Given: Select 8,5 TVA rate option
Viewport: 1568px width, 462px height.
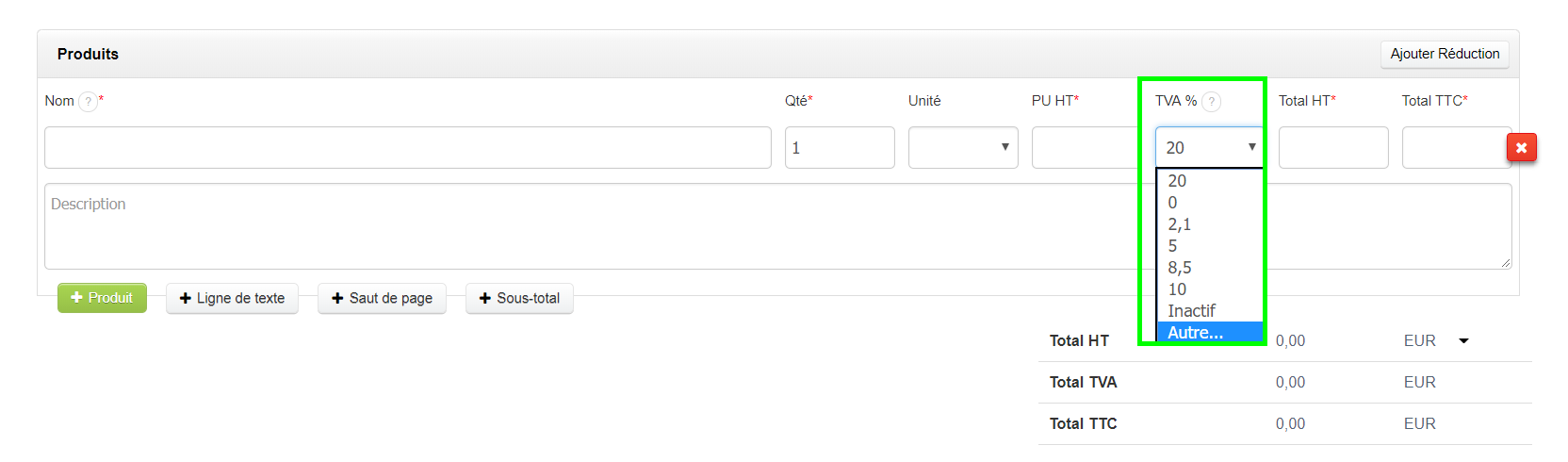Looking at the screenshot, I should point(1180,268).
